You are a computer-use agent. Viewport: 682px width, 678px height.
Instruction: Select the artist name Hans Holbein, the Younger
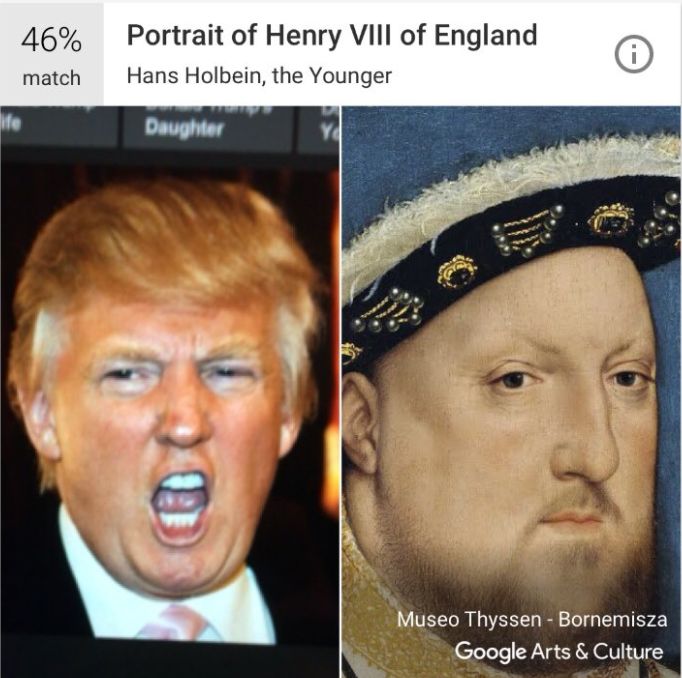(x=259, y=76)
